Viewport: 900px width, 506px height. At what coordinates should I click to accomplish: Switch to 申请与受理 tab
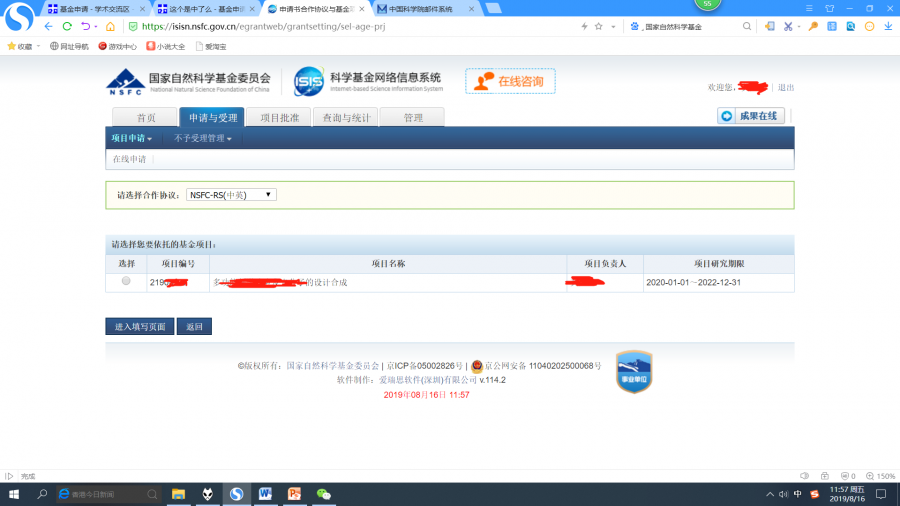212,118
